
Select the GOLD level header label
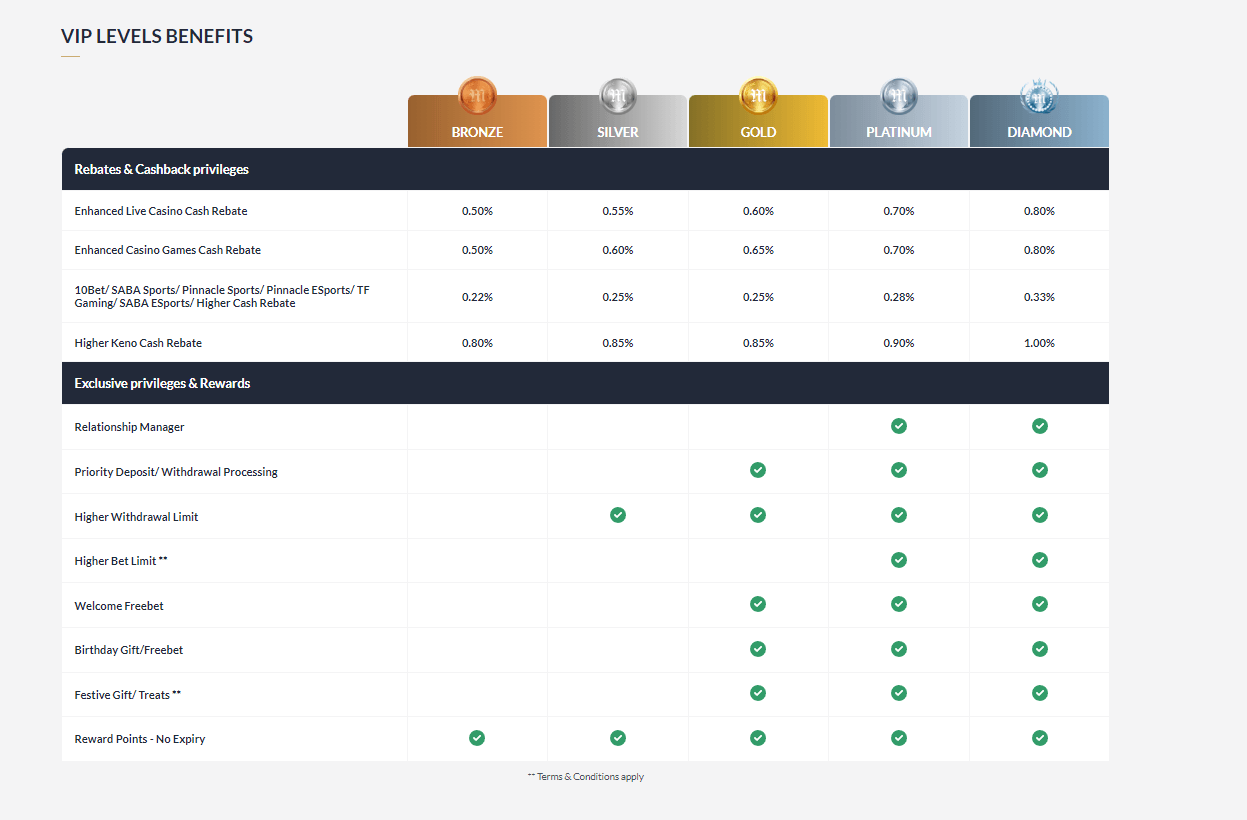[758, 132]
